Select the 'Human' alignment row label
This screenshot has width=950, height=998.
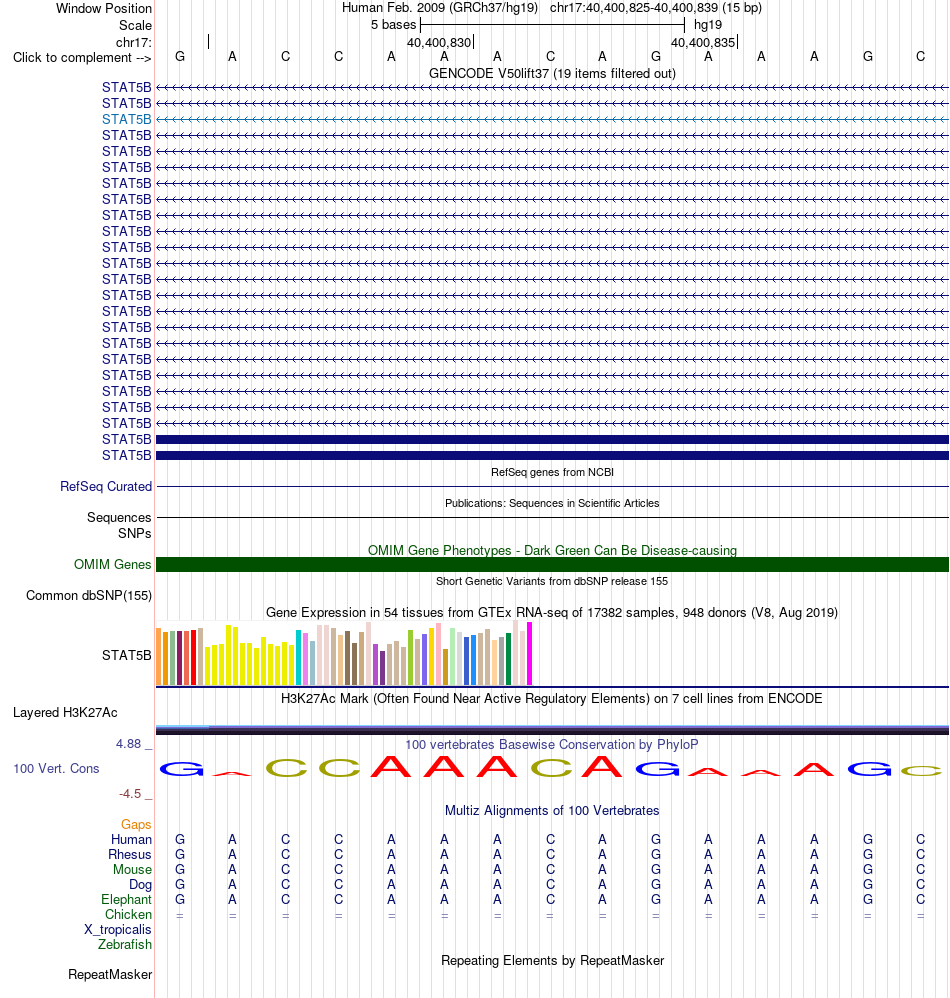pos(131,840)
